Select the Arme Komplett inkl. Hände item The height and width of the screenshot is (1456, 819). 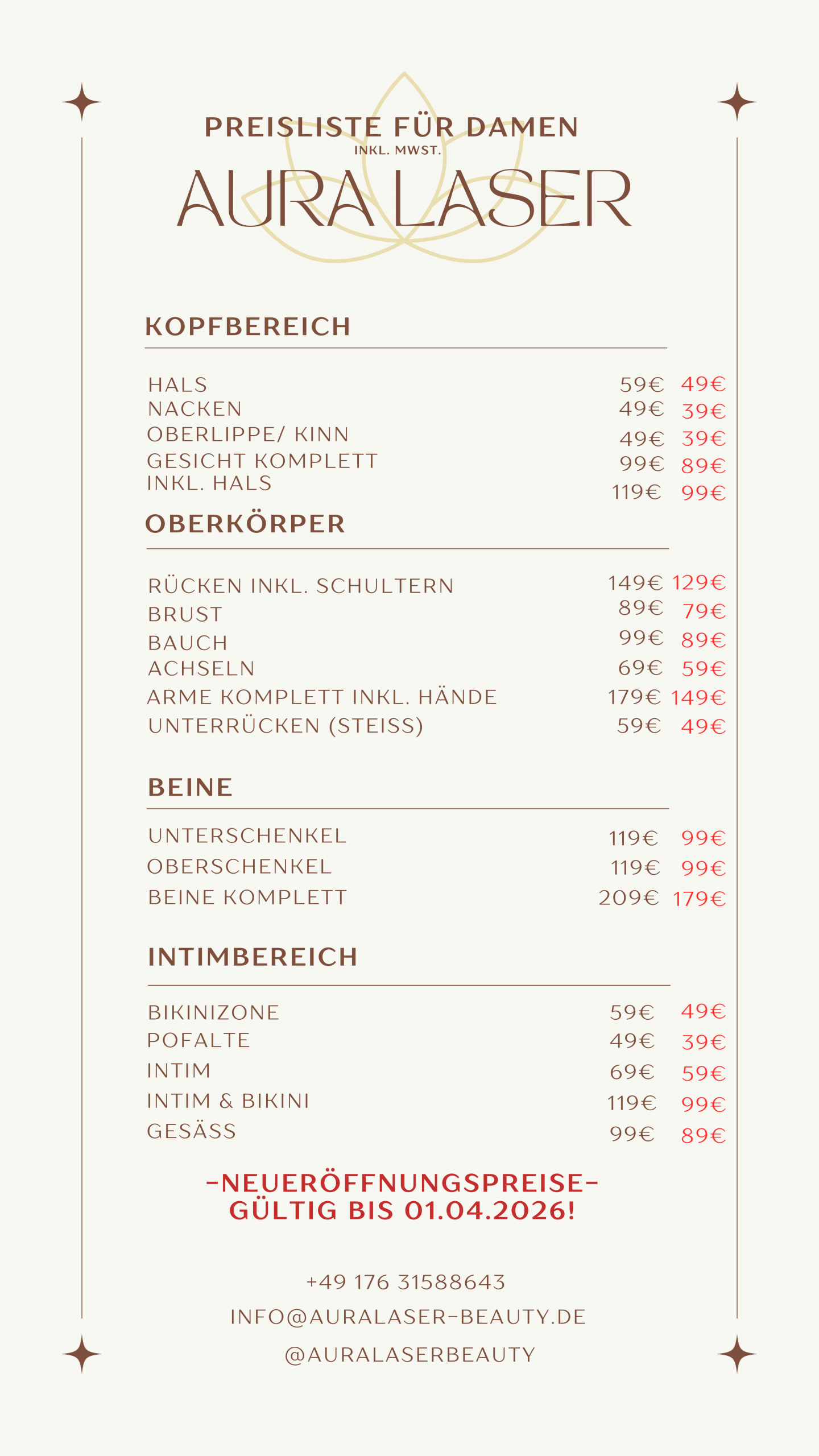tap(322, 697)
